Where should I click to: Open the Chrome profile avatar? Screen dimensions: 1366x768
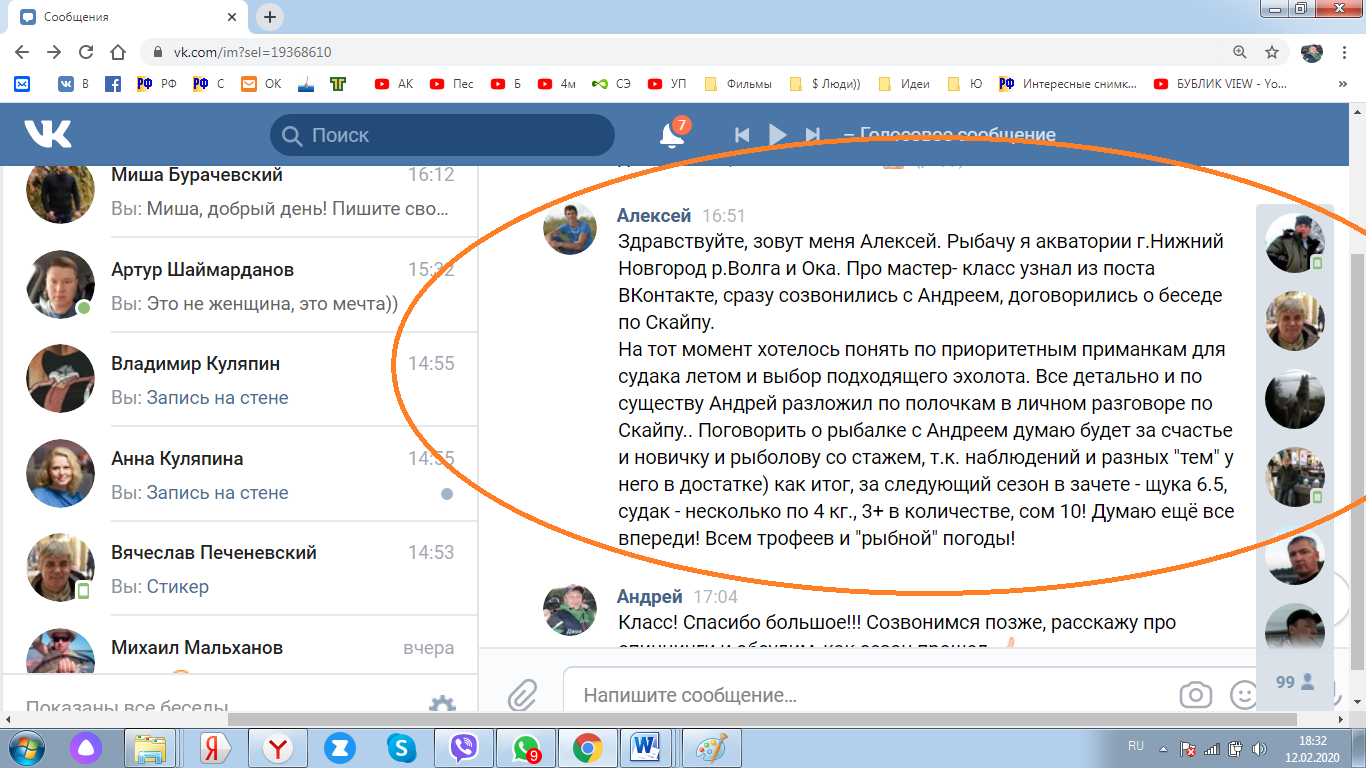point(1312,52)
